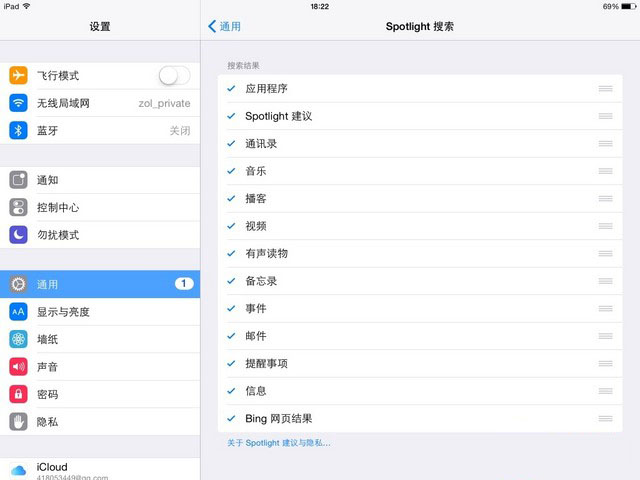Tap the reorder handle for 有声读物
The height and width of the screenshot is (480, 640).
[605, 253]
